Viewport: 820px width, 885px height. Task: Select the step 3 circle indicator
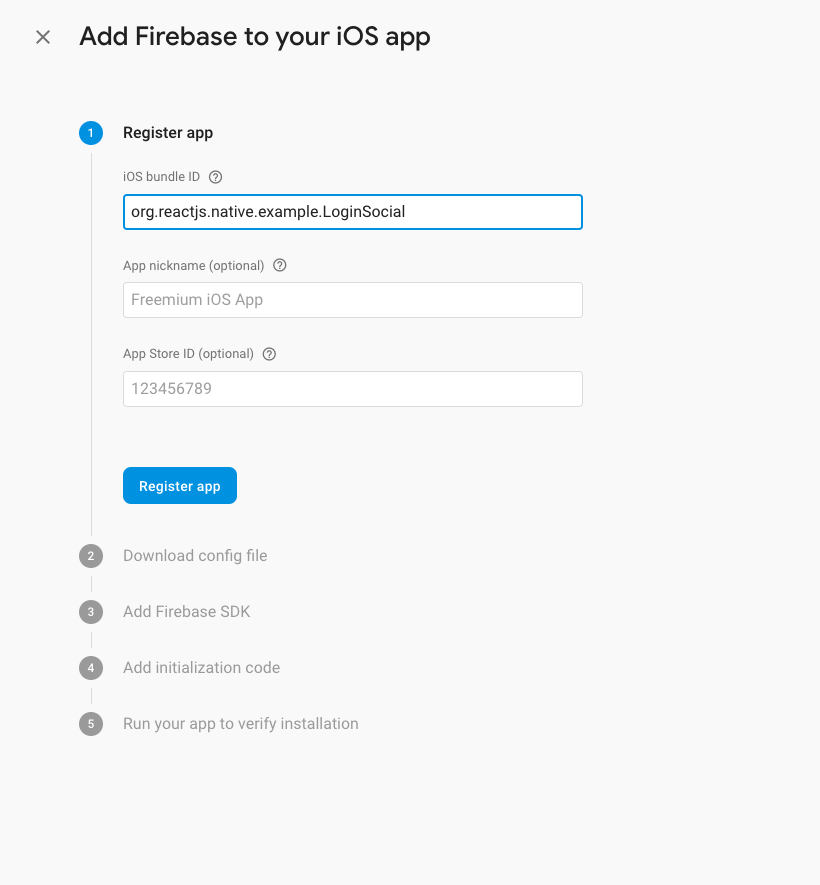[91, 612]
